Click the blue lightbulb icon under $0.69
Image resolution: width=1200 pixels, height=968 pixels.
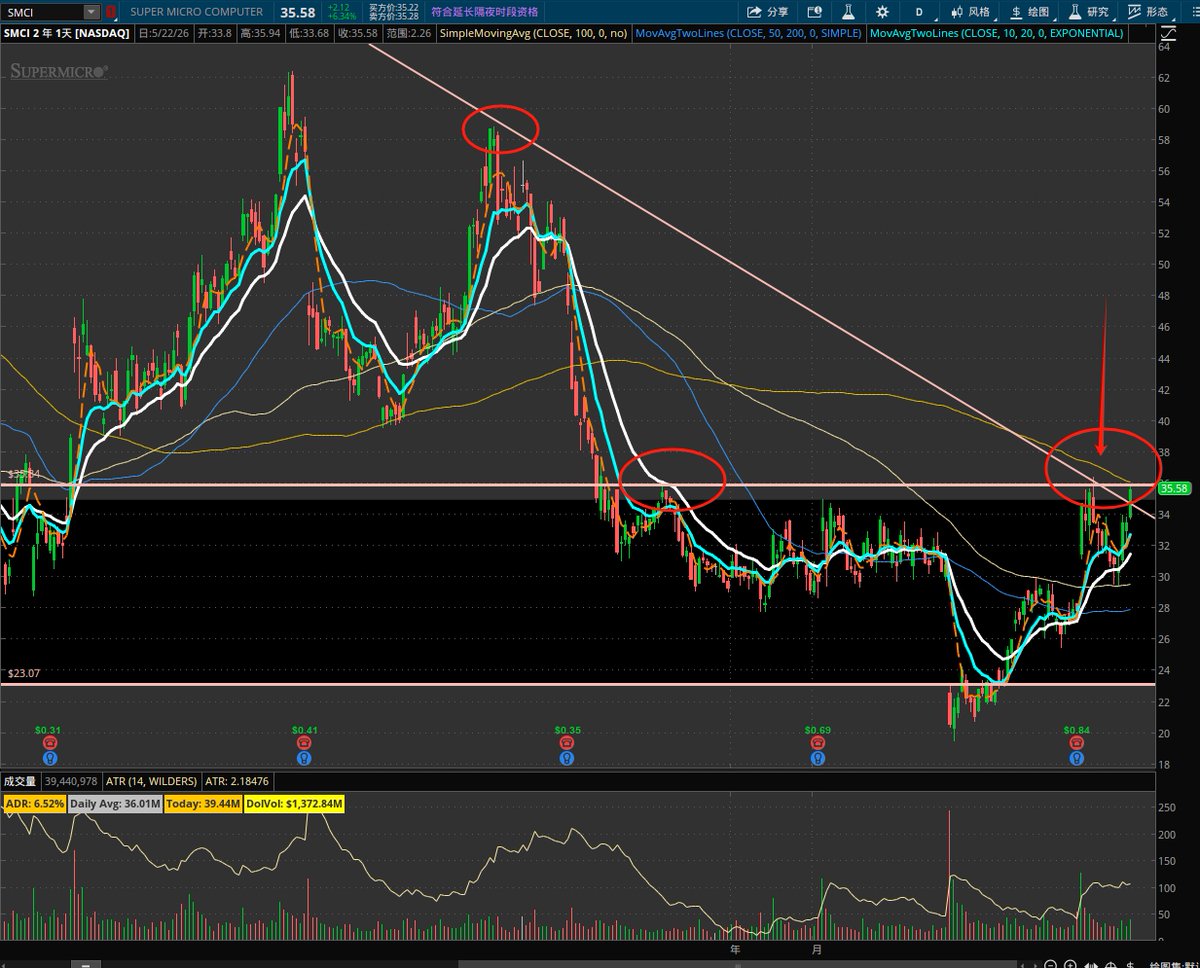coord(818,758)
